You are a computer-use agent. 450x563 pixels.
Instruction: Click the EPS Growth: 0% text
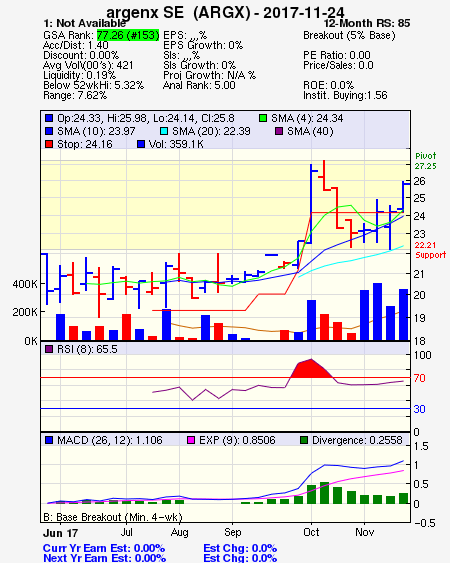203,45
